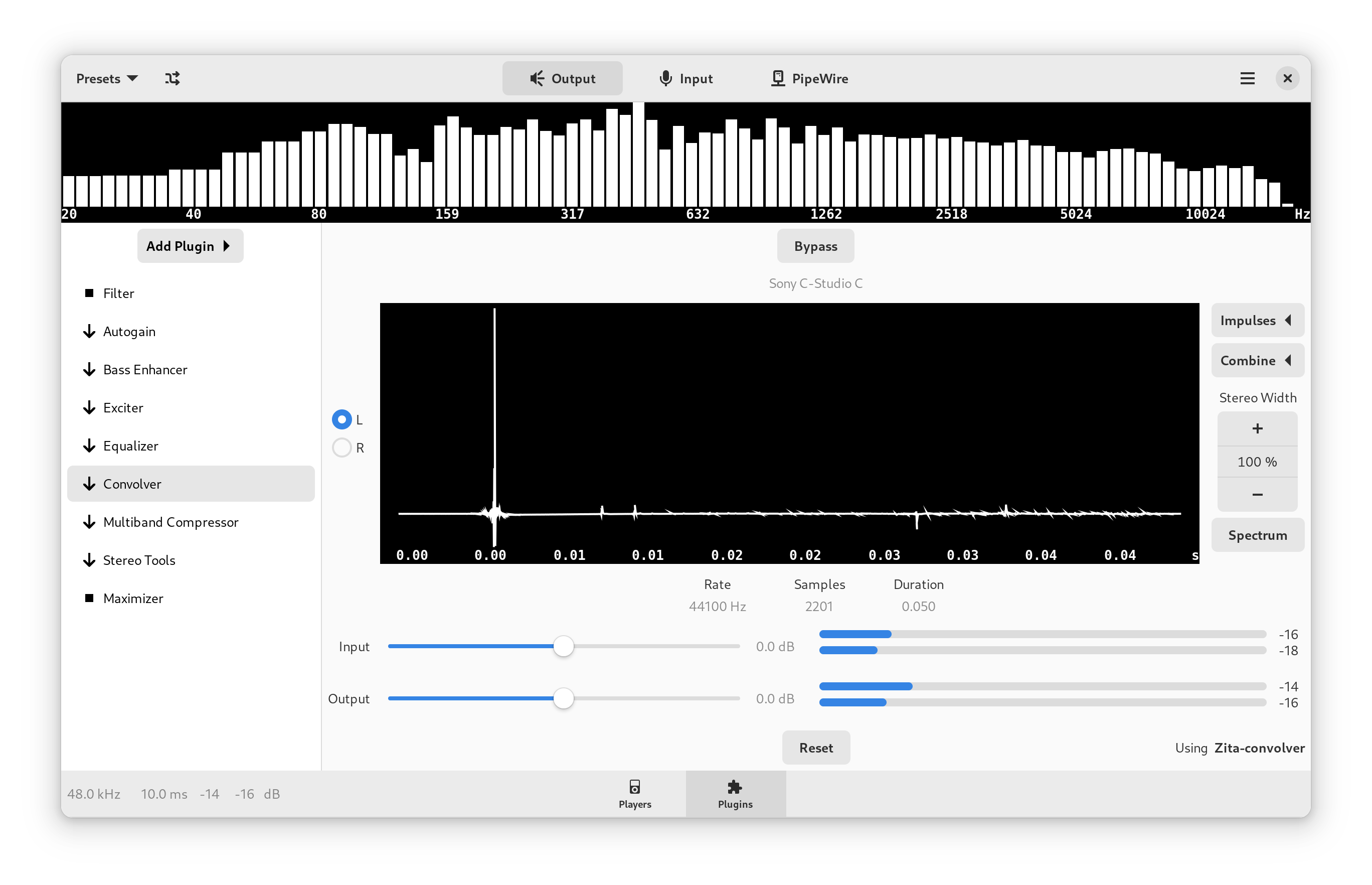Click the Reset button

tap(815, 748)
